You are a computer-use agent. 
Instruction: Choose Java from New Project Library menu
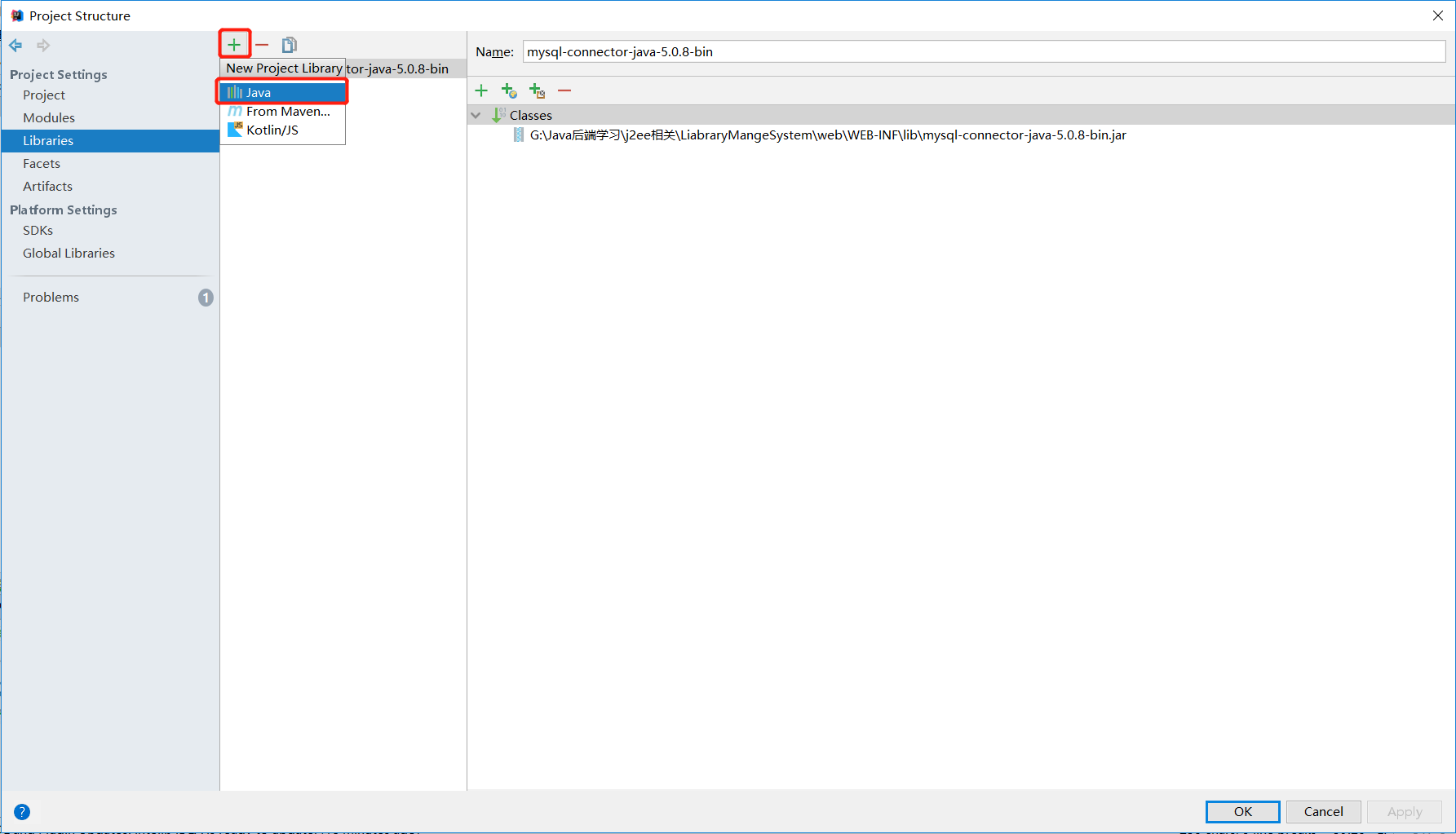pos(282,92)
